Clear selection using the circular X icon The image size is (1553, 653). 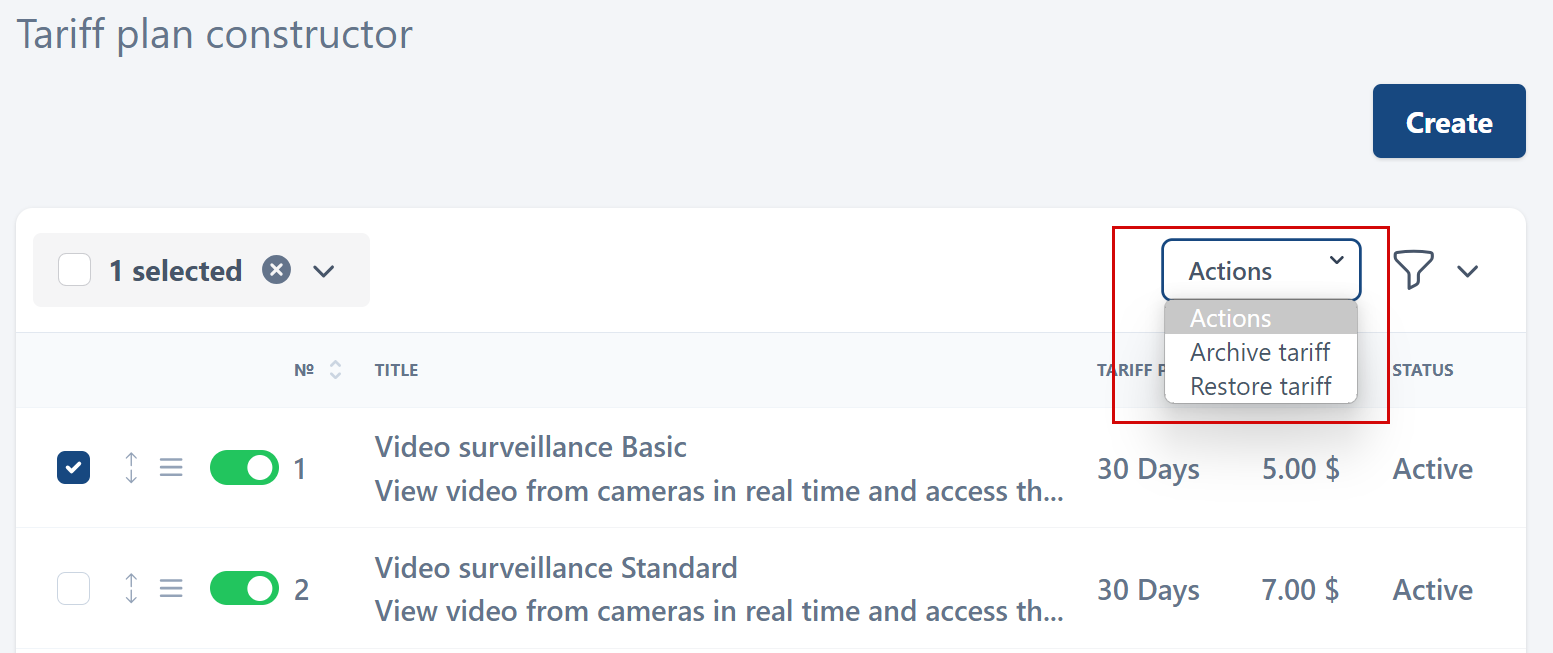pyautogui.click(x=276, y=269)
